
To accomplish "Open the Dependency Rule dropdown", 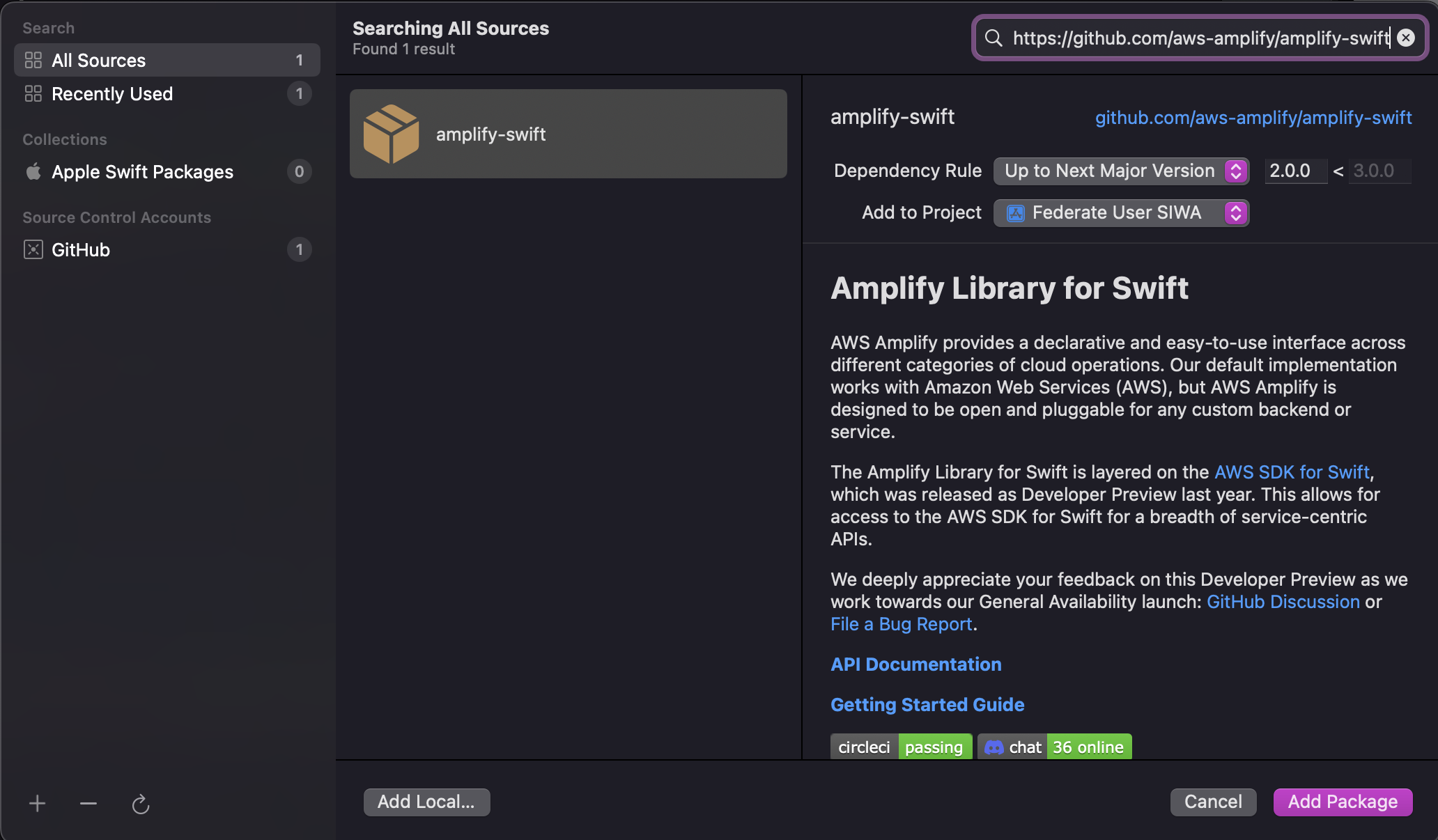I will coord(1121,171).
